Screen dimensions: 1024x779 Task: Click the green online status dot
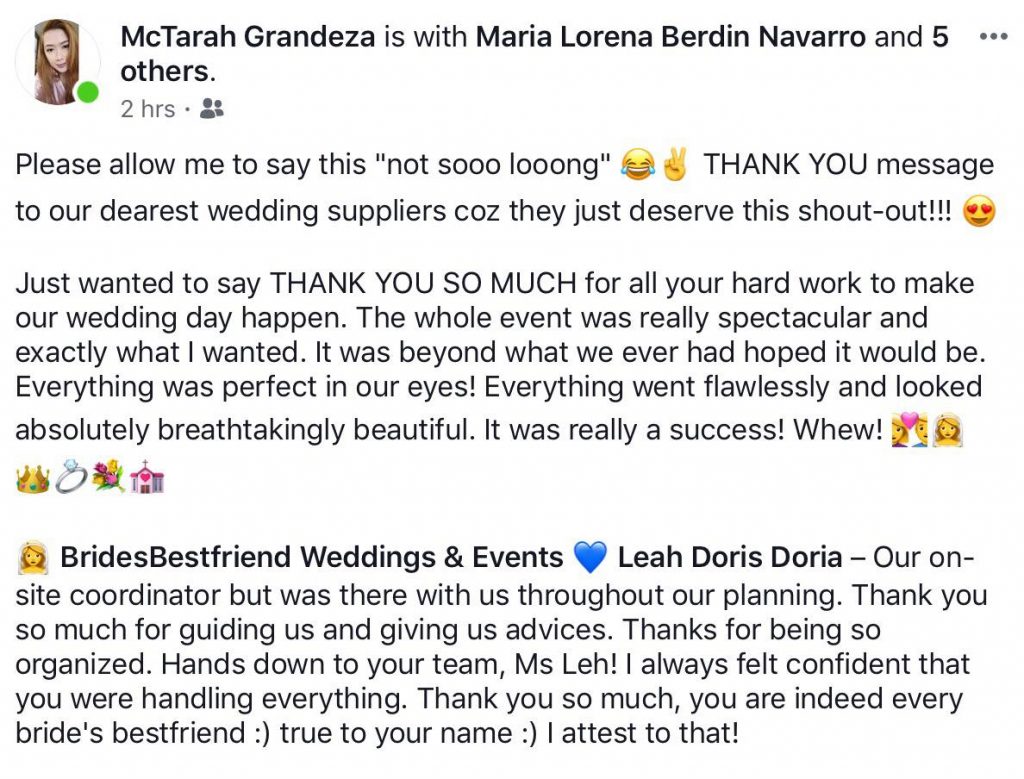[88, 94]
